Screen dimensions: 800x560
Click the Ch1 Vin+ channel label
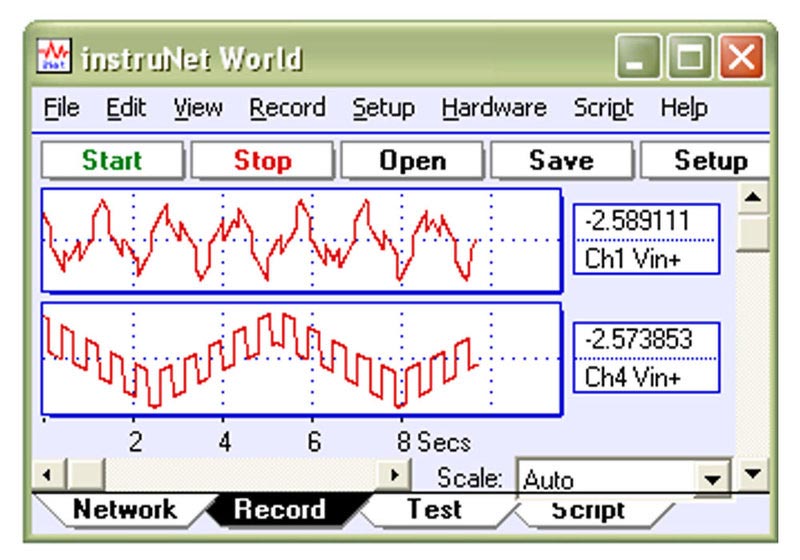click(x=633, y=259)
